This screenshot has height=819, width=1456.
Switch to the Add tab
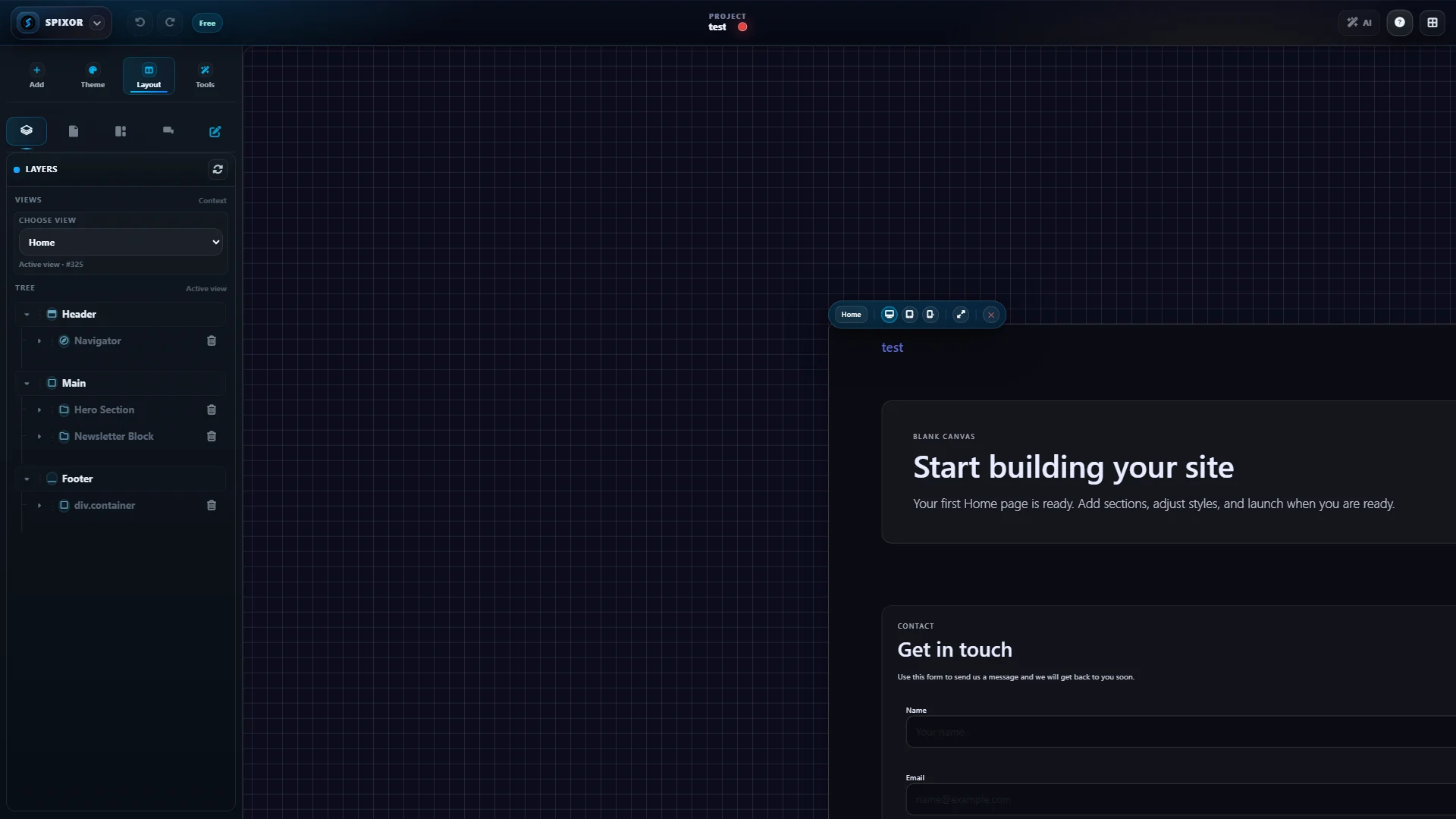click(36, 76)
